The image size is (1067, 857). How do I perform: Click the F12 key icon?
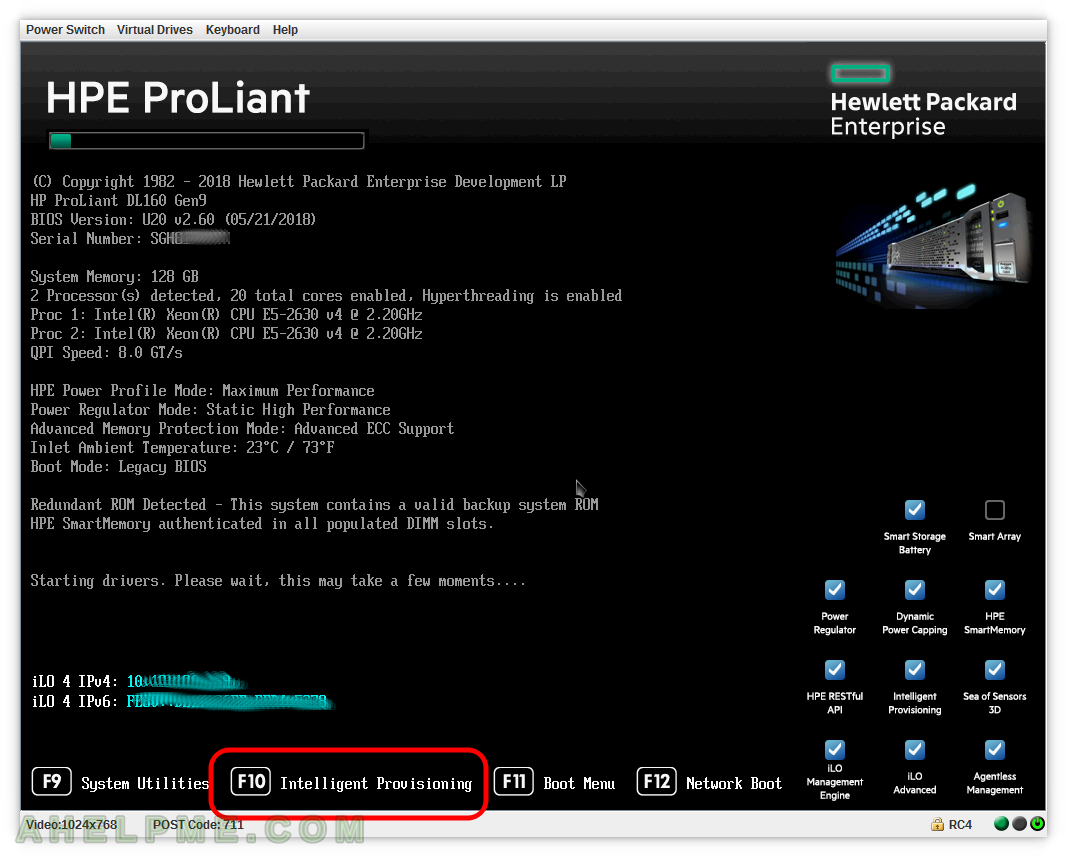(x=657, y=781)
